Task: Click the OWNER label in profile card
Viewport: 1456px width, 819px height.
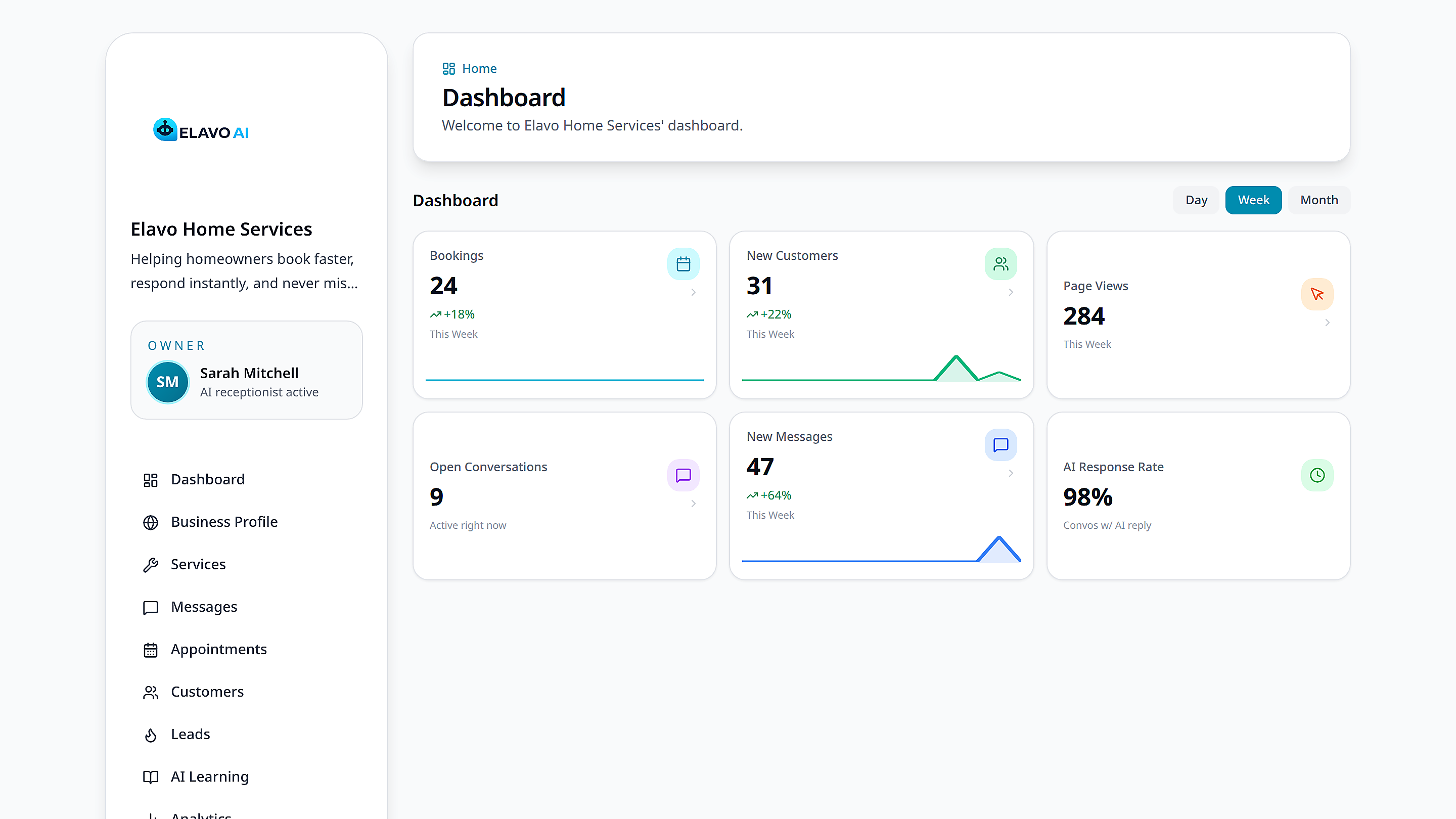Action: pyautogui.click(x=176, y=346)
